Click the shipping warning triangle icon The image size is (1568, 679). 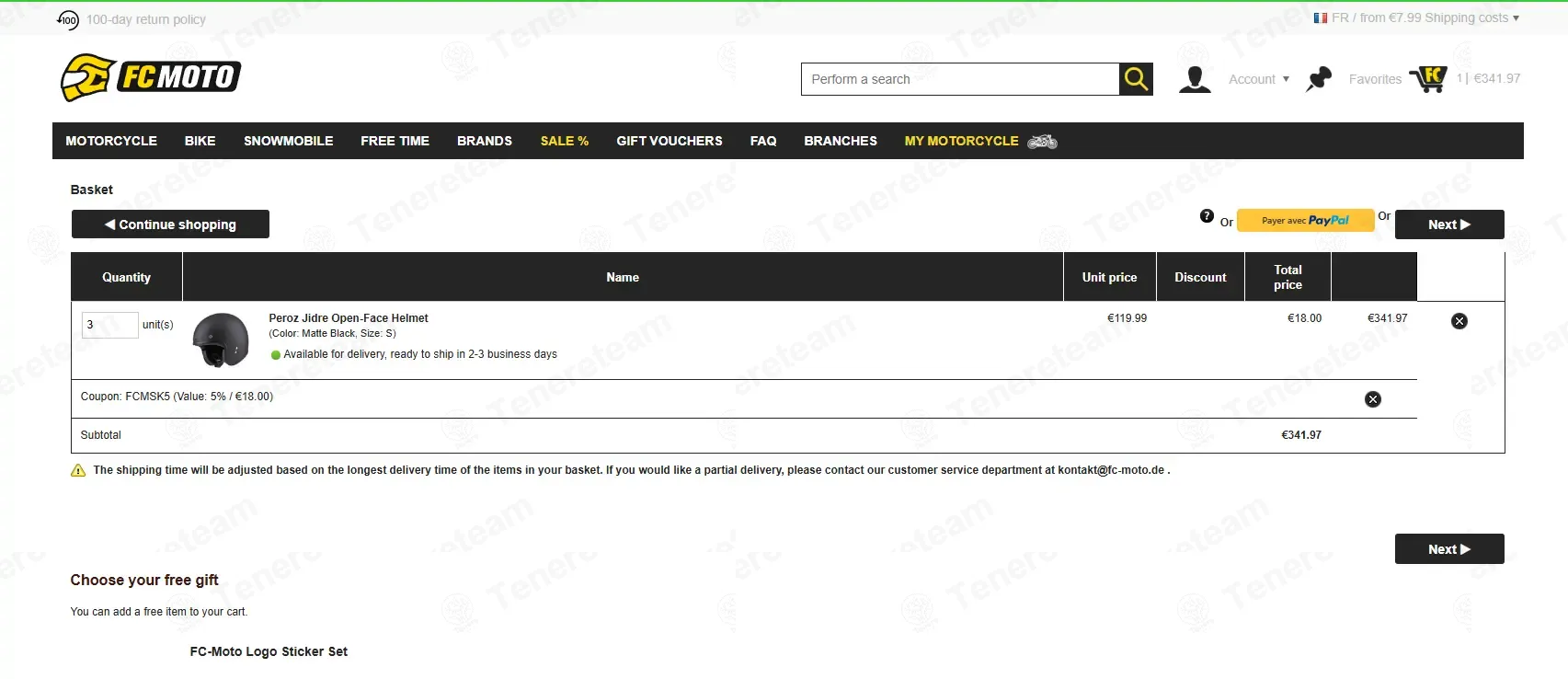coord(78,470)
